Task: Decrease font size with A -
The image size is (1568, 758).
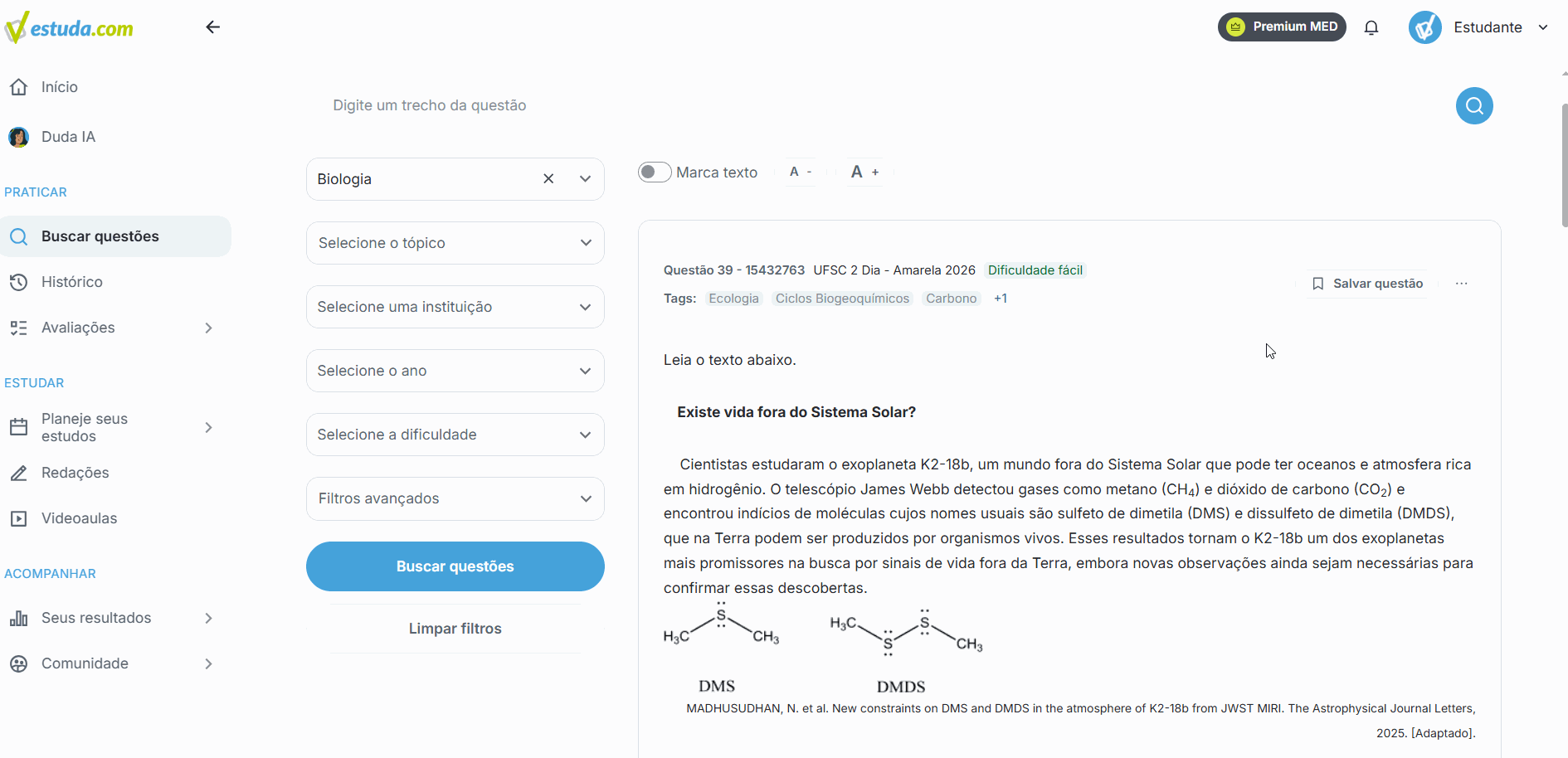Action: click(x=801, y=172)
